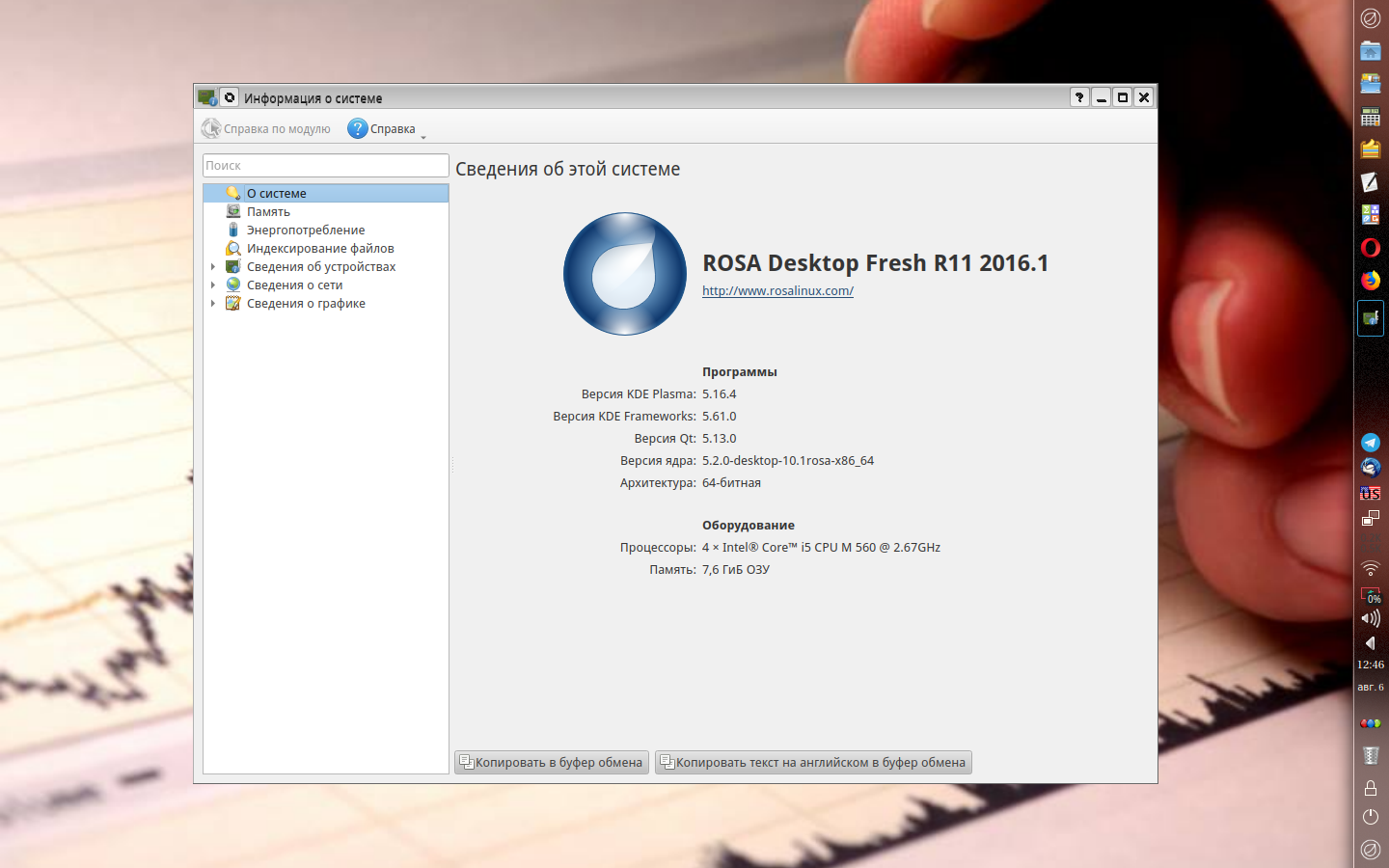Click the power button icon in the panel
This screenshot has height=868, width=1389.
point(1371,817)
